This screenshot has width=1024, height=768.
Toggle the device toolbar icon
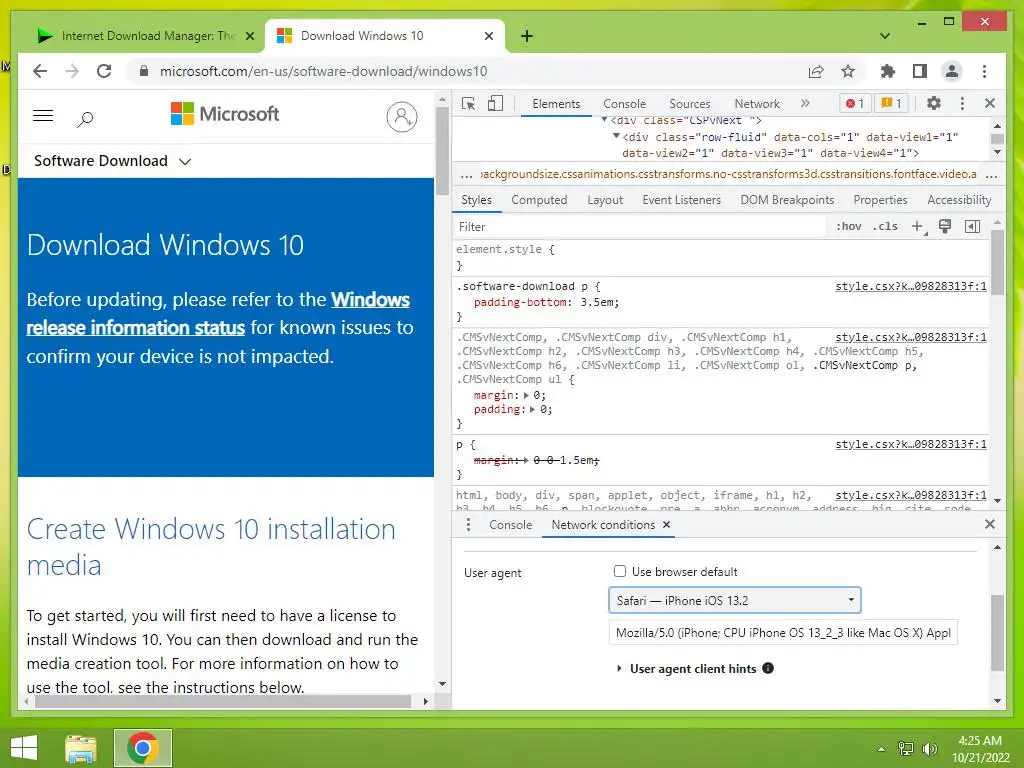point(496,103)
